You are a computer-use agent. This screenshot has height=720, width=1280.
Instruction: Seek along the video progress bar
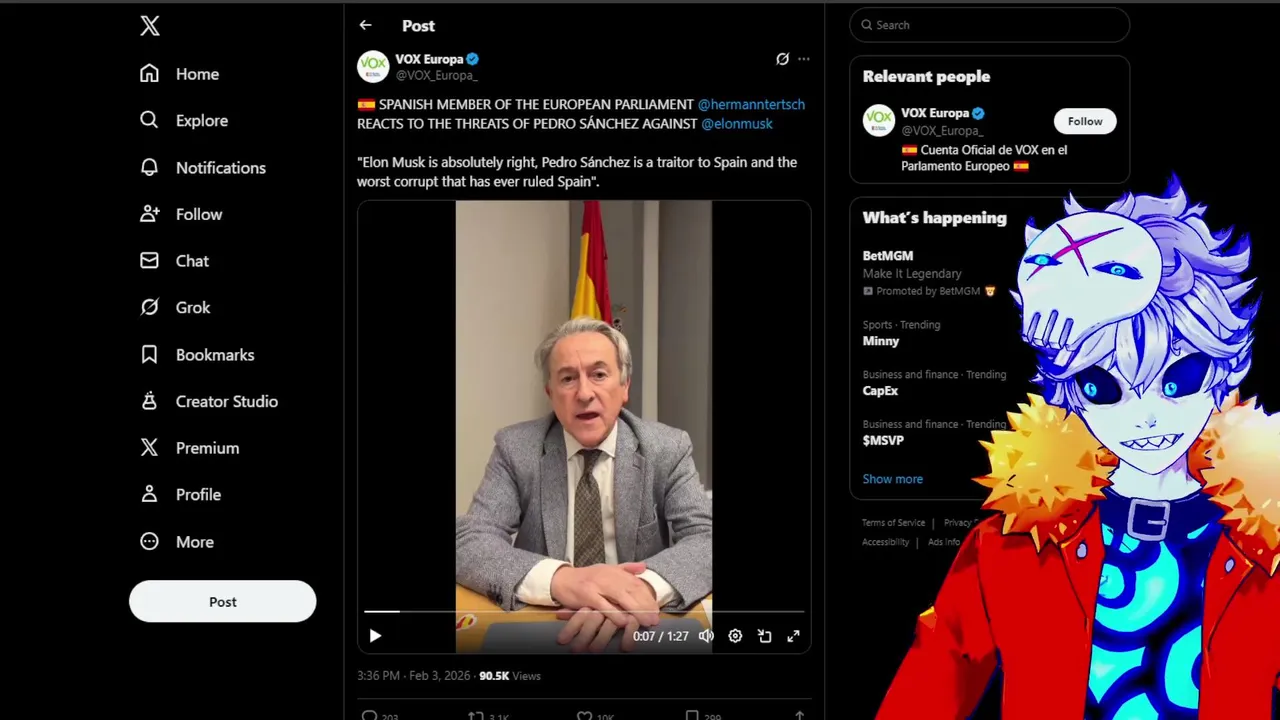[x=584, y=611]
